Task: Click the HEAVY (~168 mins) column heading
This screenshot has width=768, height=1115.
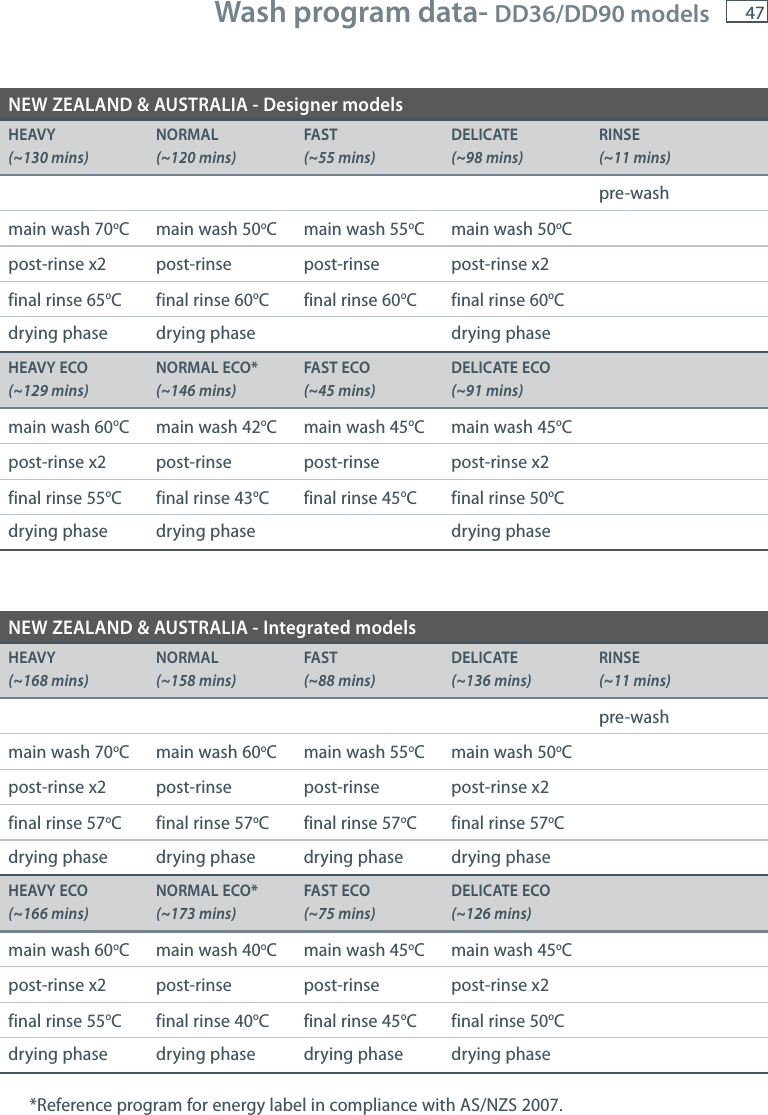Action: point(48,669)
